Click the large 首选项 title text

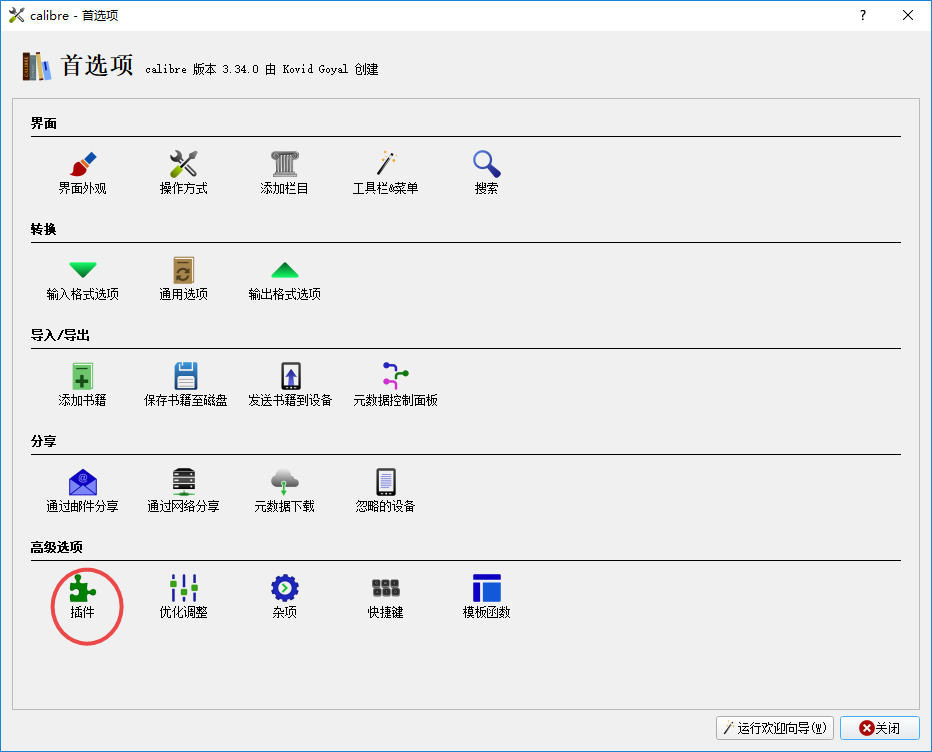click(97, 65)
